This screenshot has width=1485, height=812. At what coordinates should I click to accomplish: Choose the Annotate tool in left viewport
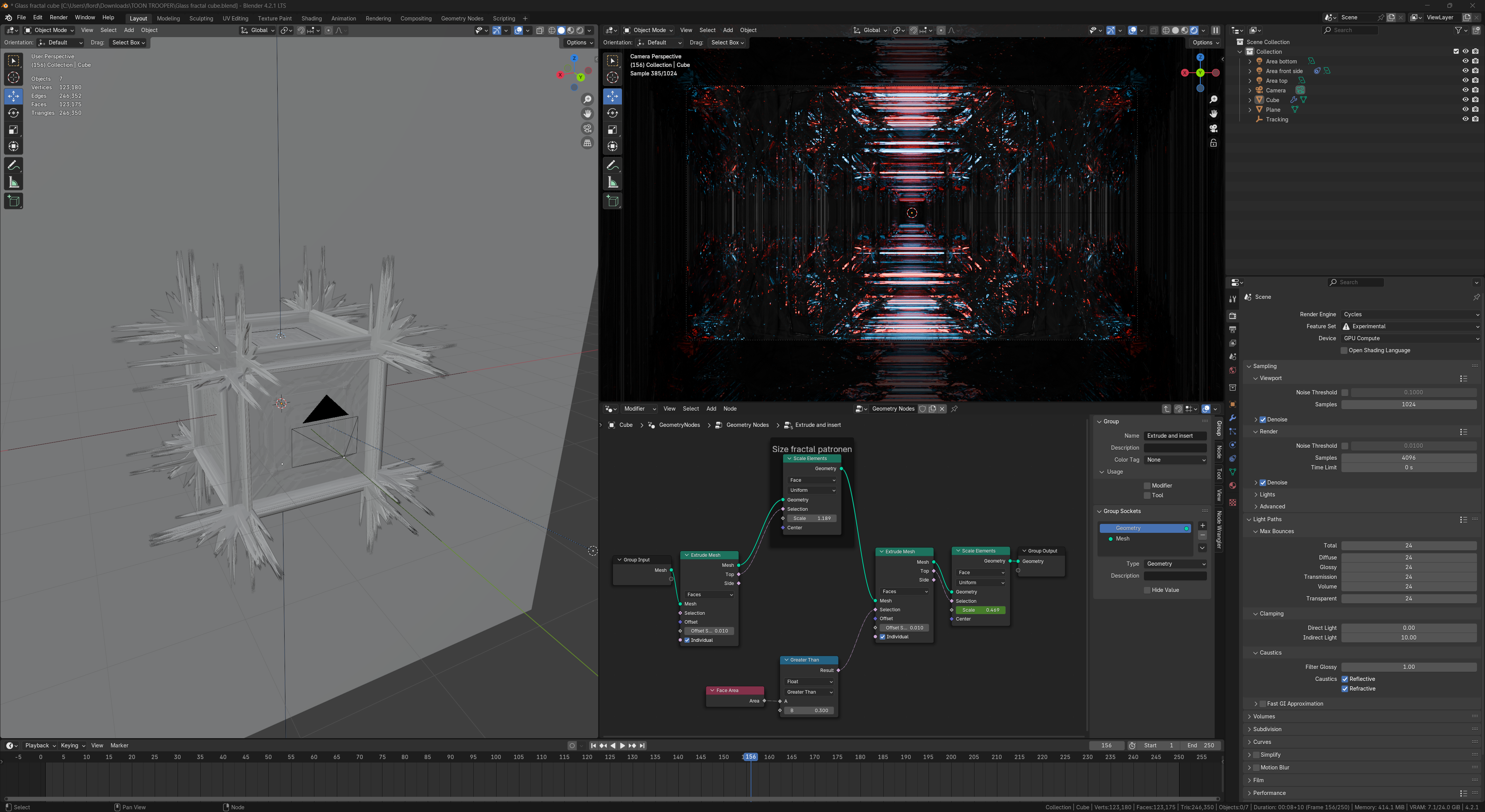coord(13,165)
